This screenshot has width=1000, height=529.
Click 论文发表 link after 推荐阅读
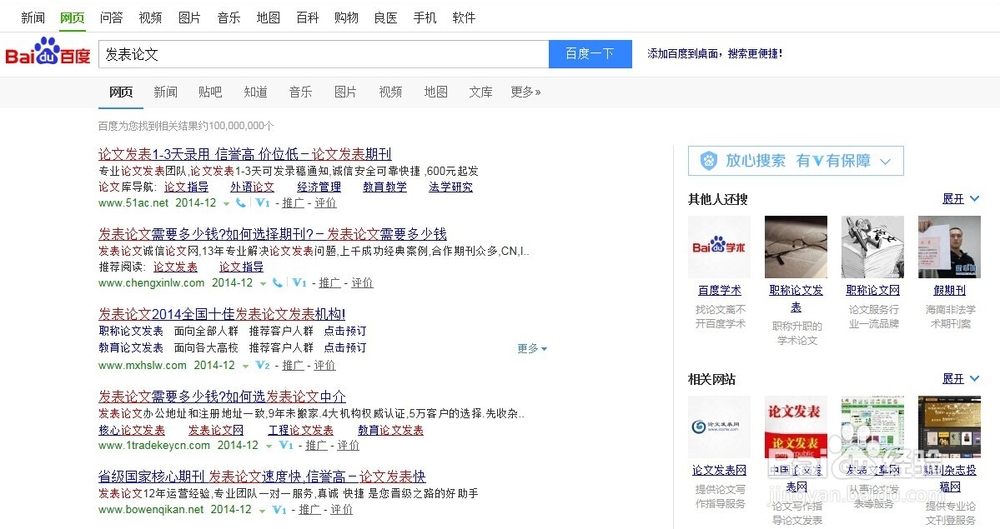click(x=175, y=267)
